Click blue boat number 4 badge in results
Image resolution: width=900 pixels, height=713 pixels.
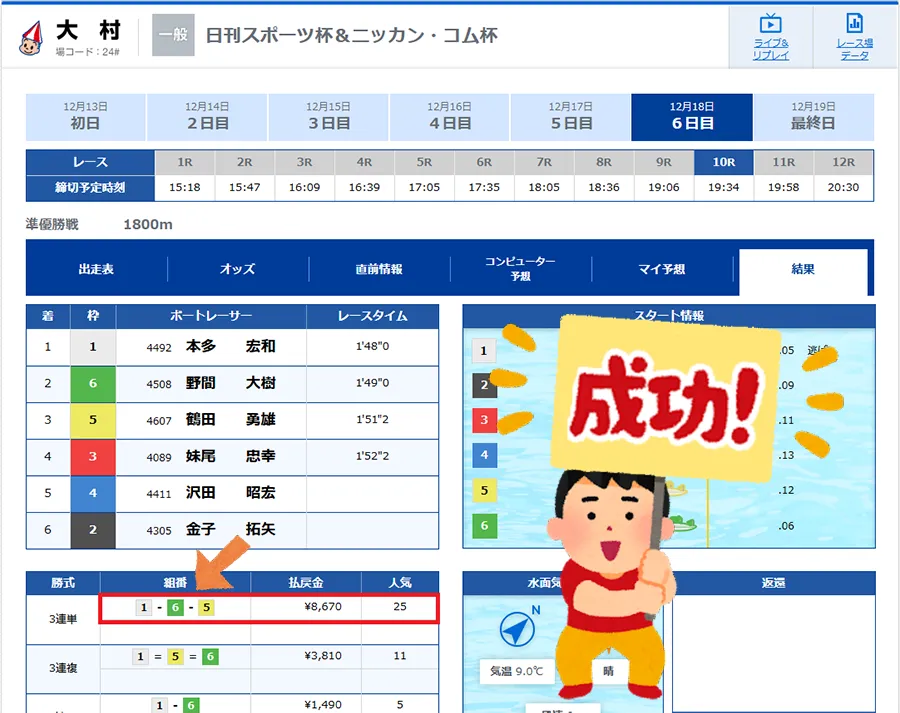point(92,494)
